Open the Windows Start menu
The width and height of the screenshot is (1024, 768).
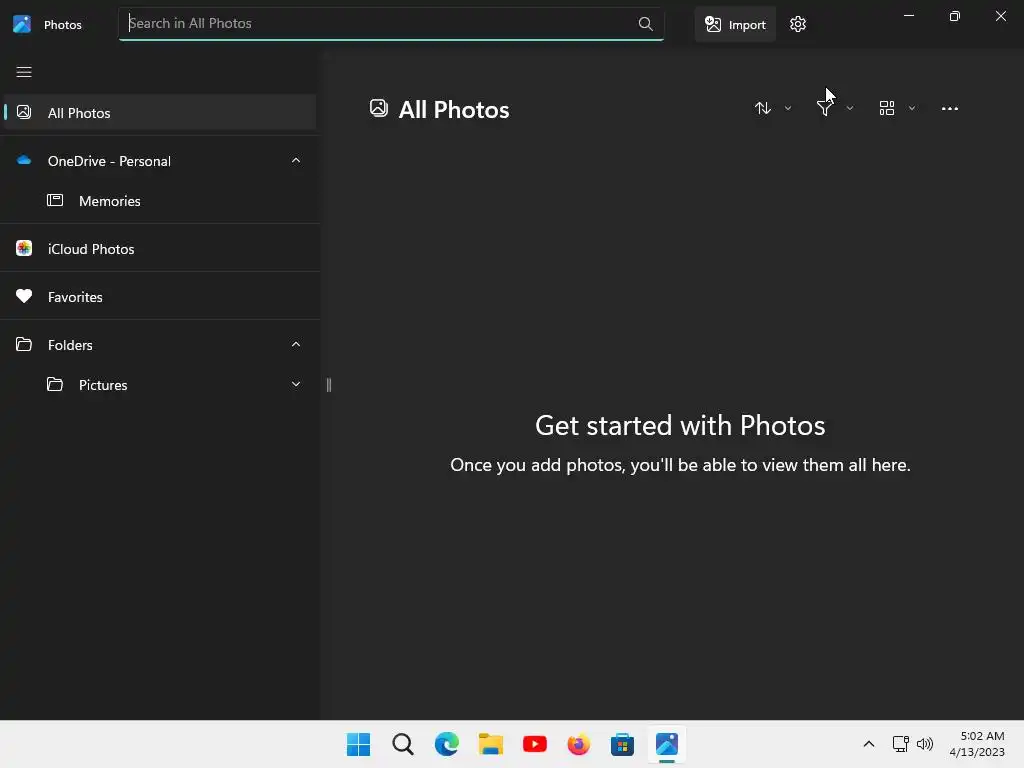pyautogui.click(x=358, y=744)
